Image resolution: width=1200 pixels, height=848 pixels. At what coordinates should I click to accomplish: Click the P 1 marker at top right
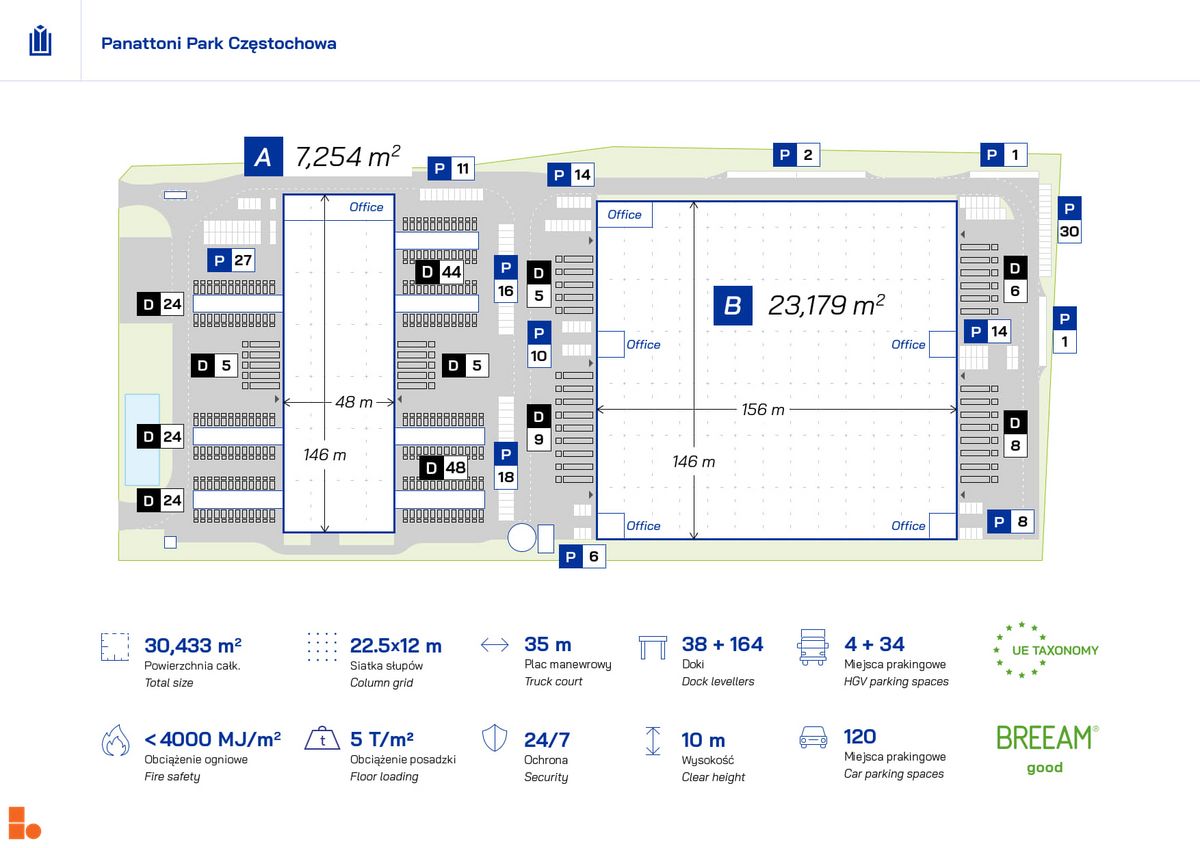coord(1005,155)
